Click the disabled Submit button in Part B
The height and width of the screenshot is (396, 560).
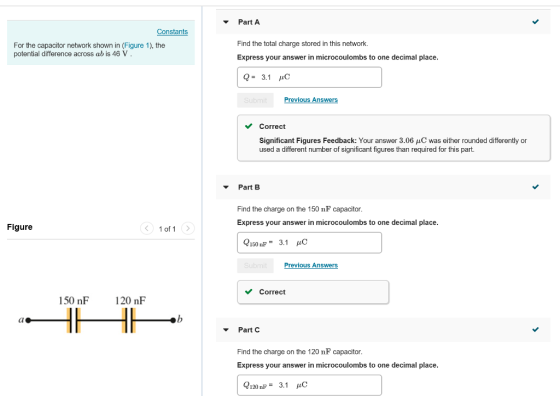255,266
